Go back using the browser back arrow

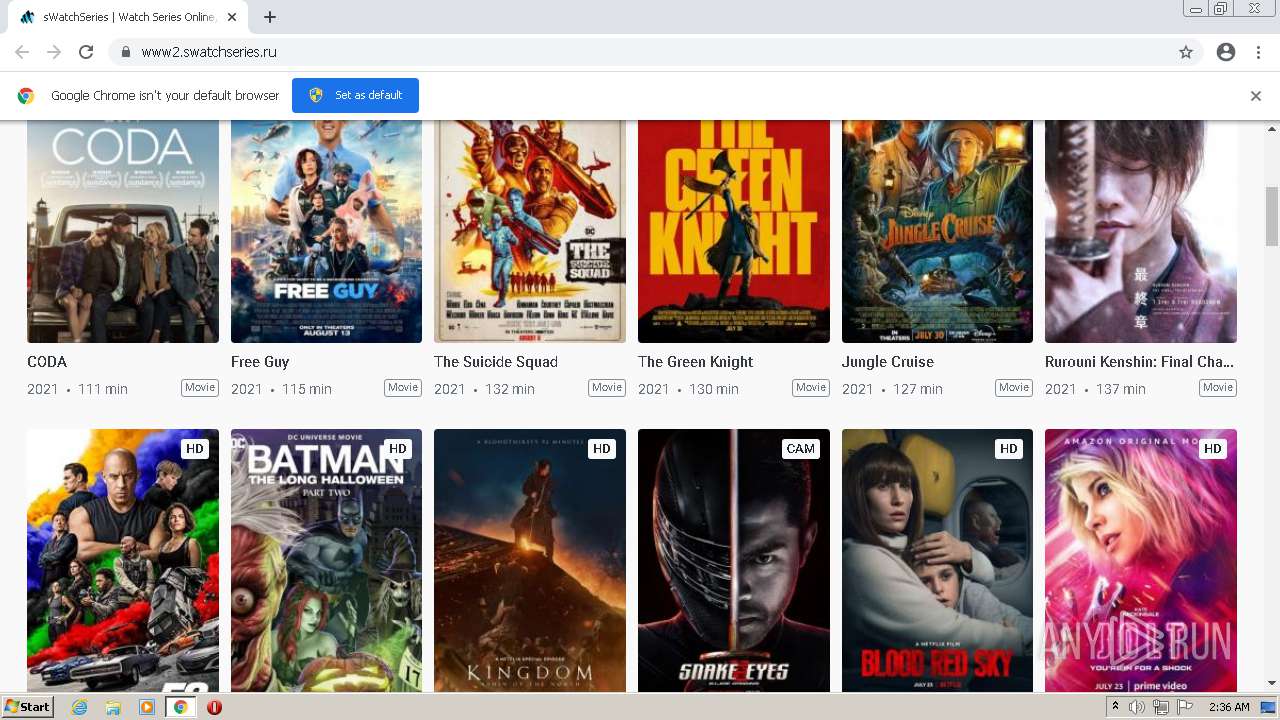[x=22, y=52]
